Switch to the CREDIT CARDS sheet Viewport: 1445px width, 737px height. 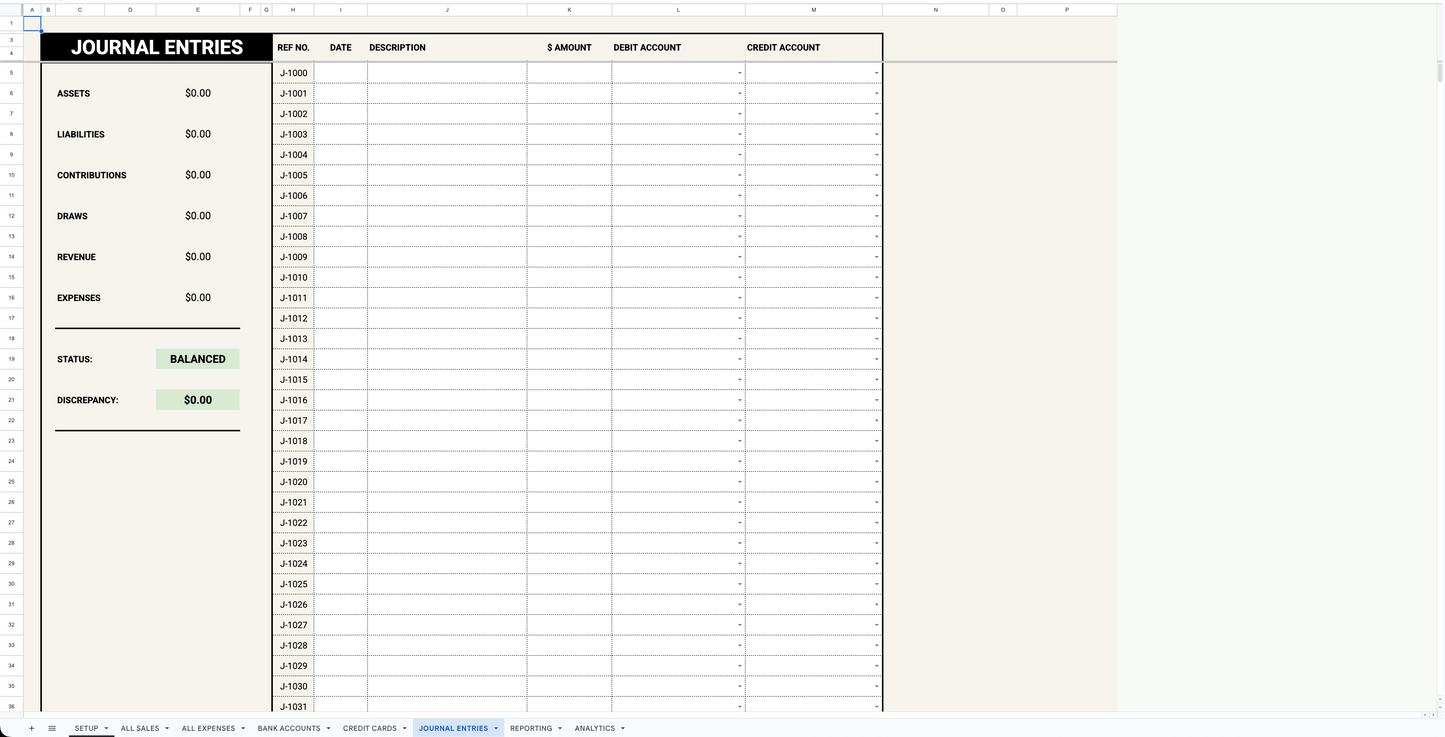point(368,728)
